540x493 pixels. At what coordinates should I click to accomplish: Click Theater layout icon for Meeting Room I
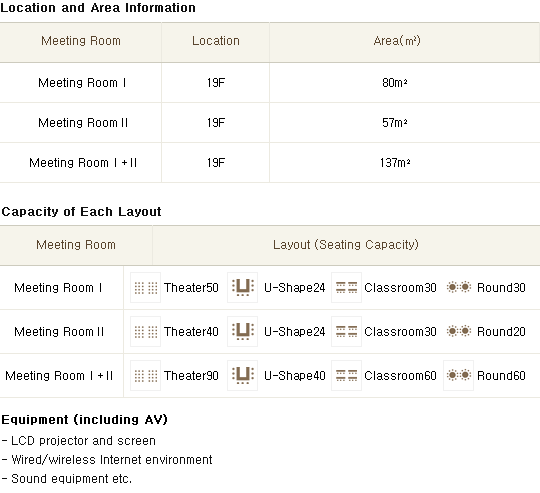coord(145,288)
